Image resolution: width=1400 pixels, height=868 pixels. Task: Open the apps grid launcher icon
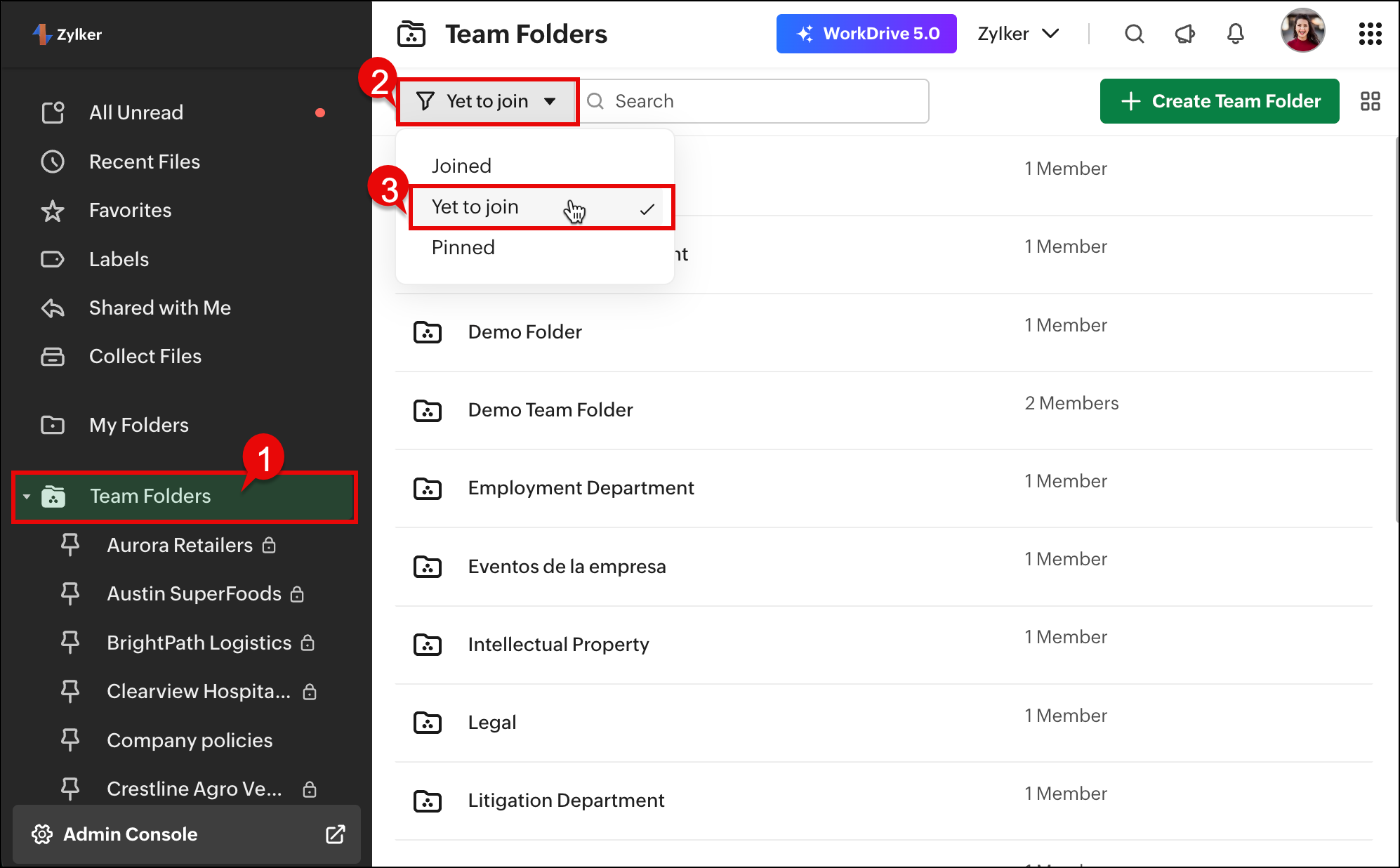[x=1370, y=34]
